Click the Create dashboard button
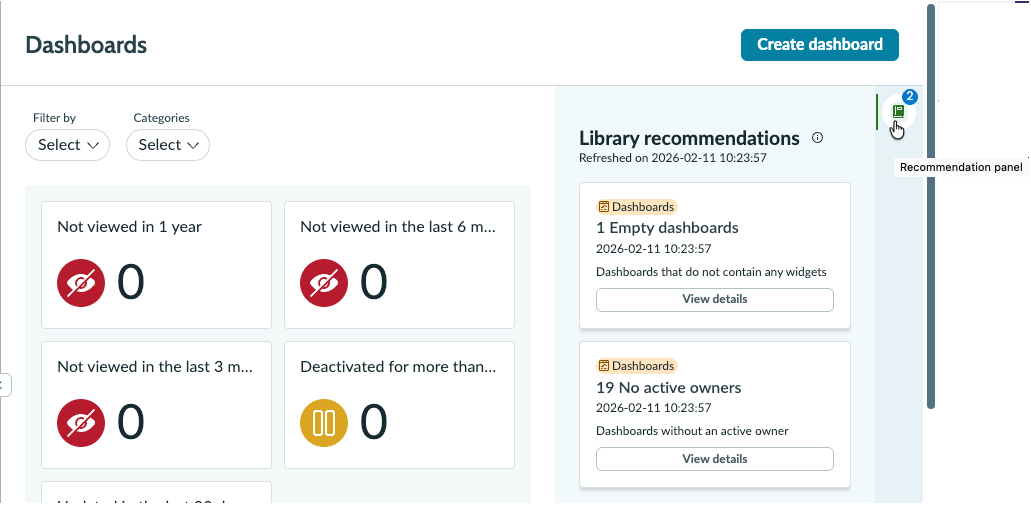 tap(820, 45)
